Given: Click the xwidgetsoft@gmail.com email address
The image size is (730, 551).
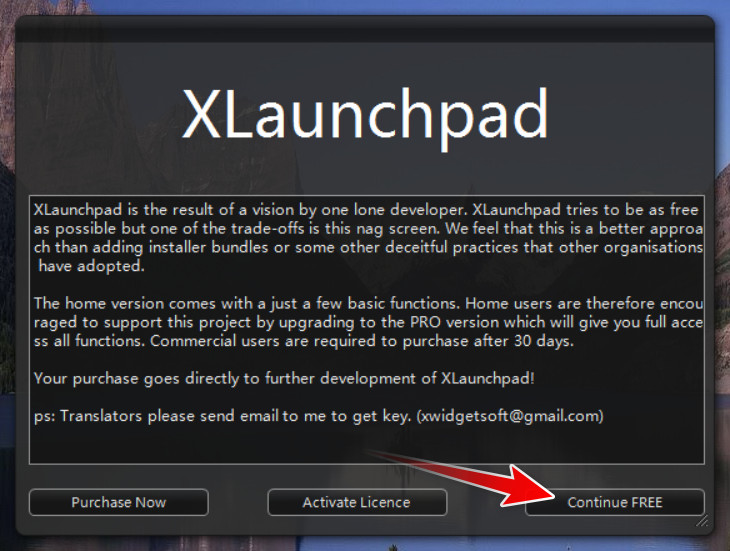Looking at the screenshot, I should [x=510, y=415].
